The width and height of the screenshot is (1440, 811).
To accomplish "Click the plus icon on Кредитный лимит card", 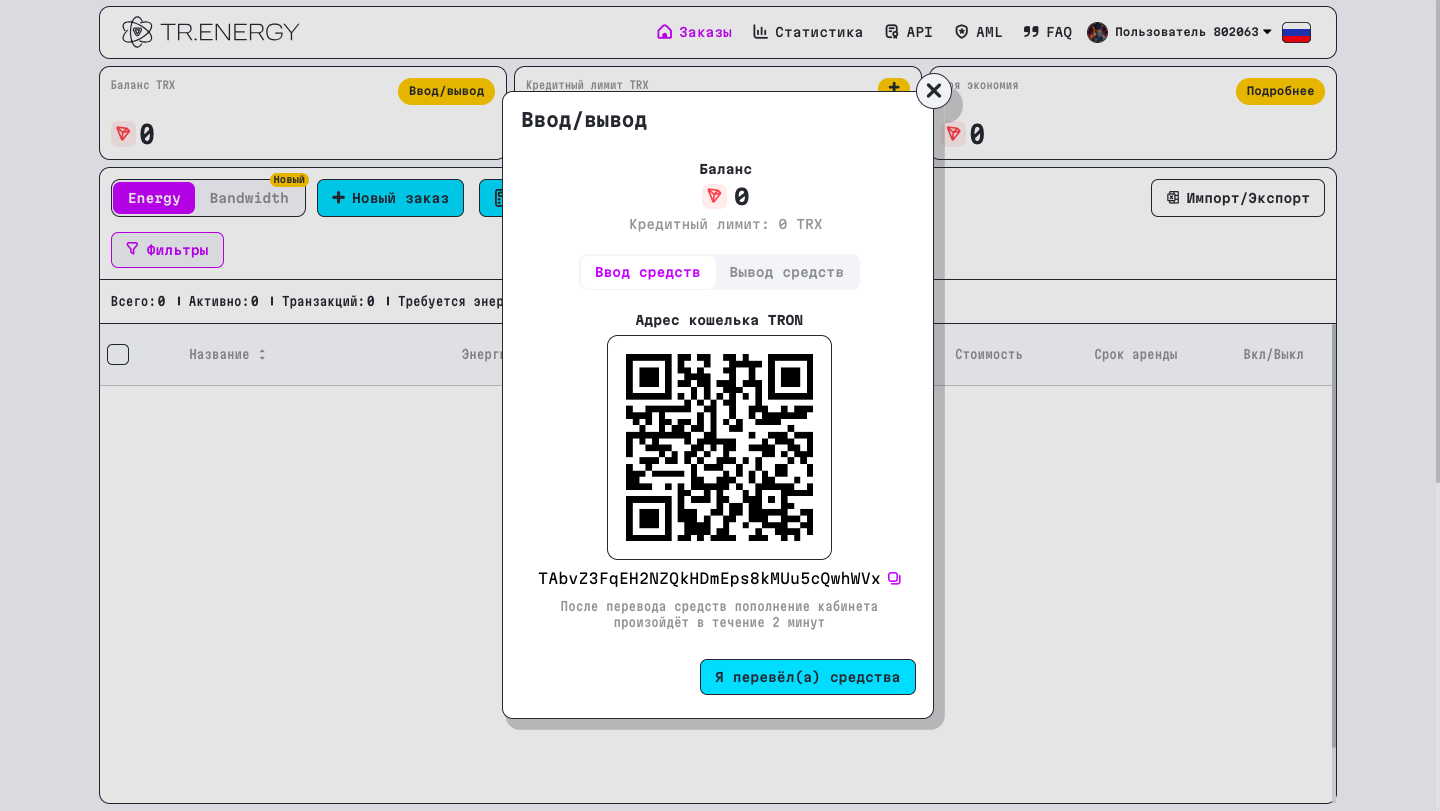I will 893,89.
